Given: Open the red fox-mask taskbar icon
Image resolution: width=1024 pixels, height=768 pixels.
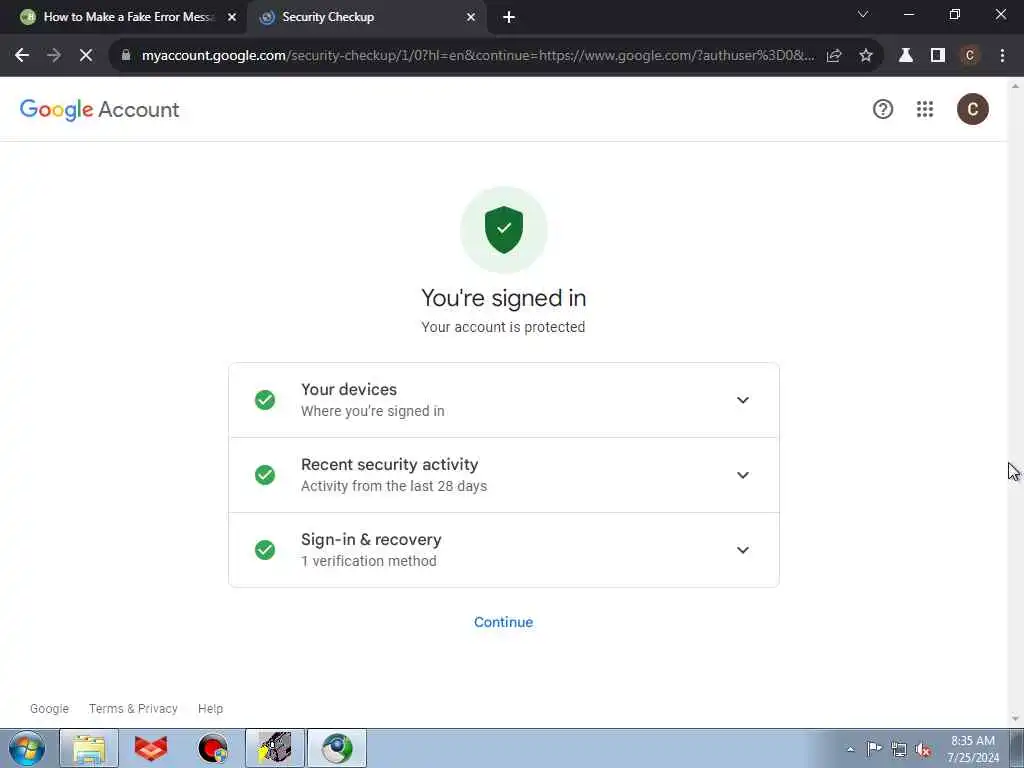Looking at the screenshot, I should [151, 748].
